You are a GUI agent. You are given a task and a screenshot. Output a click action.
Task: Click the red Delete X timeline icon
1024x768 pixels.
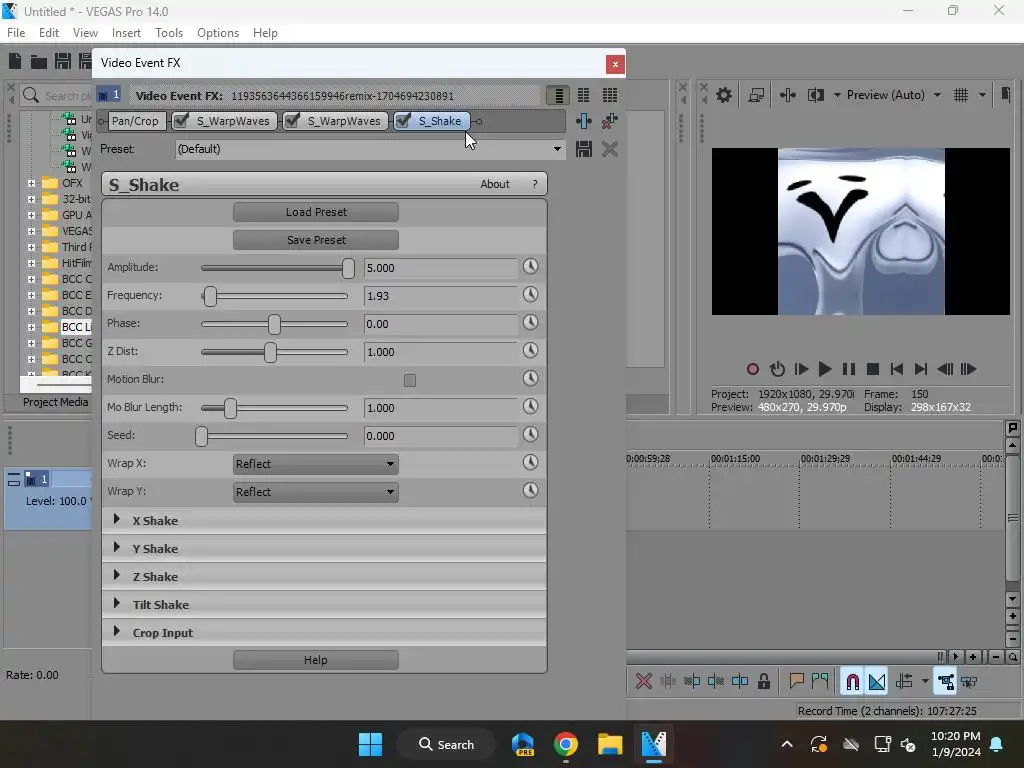pyautogui.click(x=643, y=682)
